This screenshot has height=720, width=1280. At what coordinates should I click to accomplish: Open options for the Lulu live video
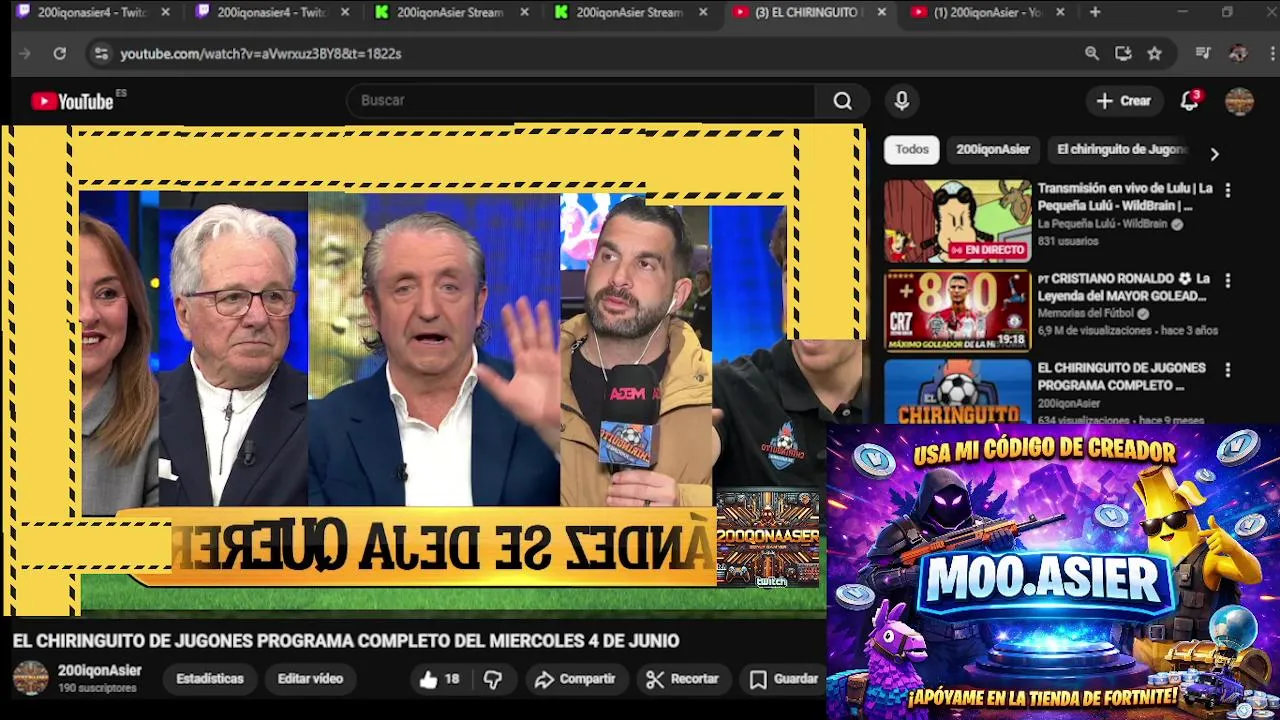pyautogui.click(x=1228, y=190)
